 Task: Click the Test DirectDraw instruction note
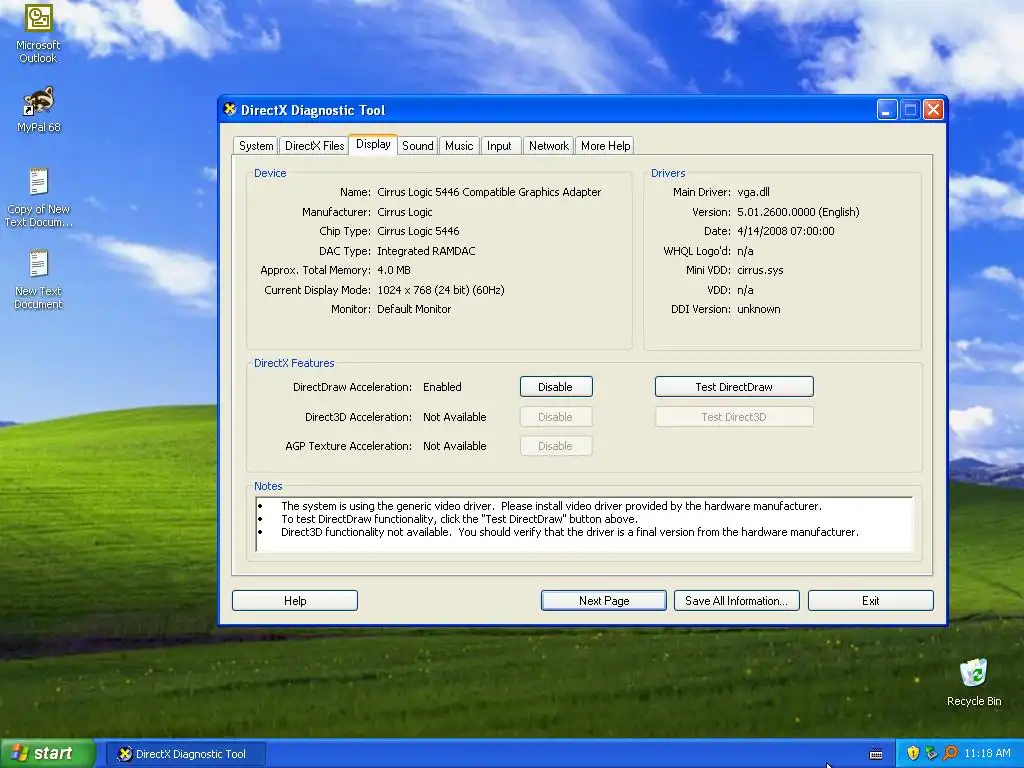(459, 519)
